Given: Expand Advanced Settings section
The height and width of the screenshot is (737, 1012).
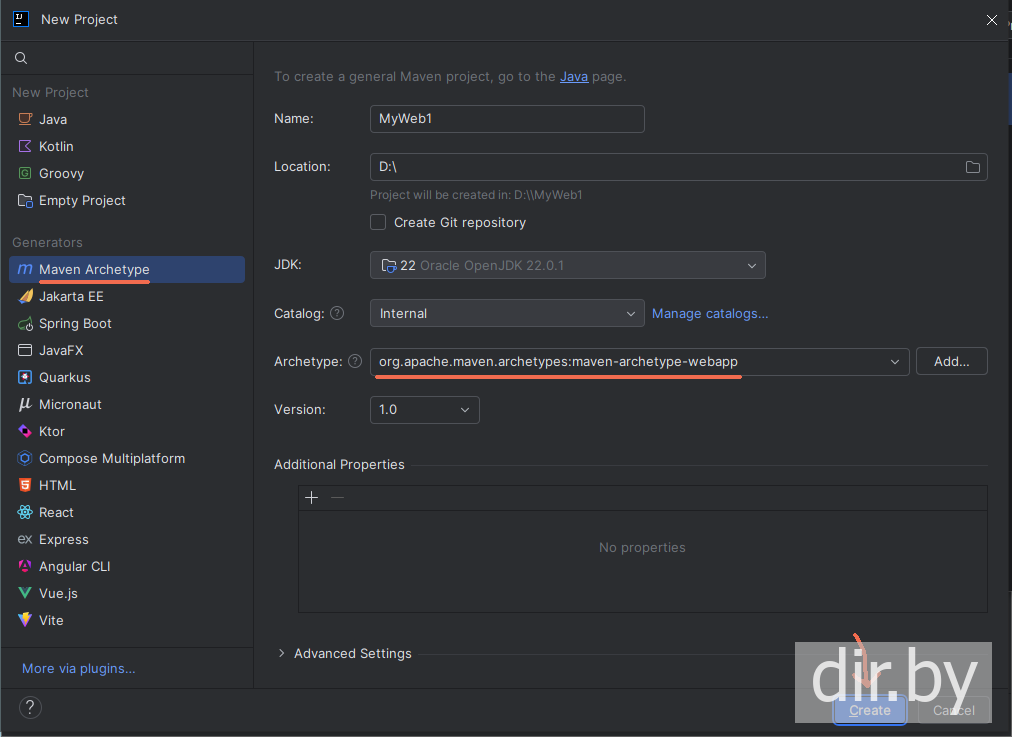Looking at the screenshot, I should (x=281, y=653).
